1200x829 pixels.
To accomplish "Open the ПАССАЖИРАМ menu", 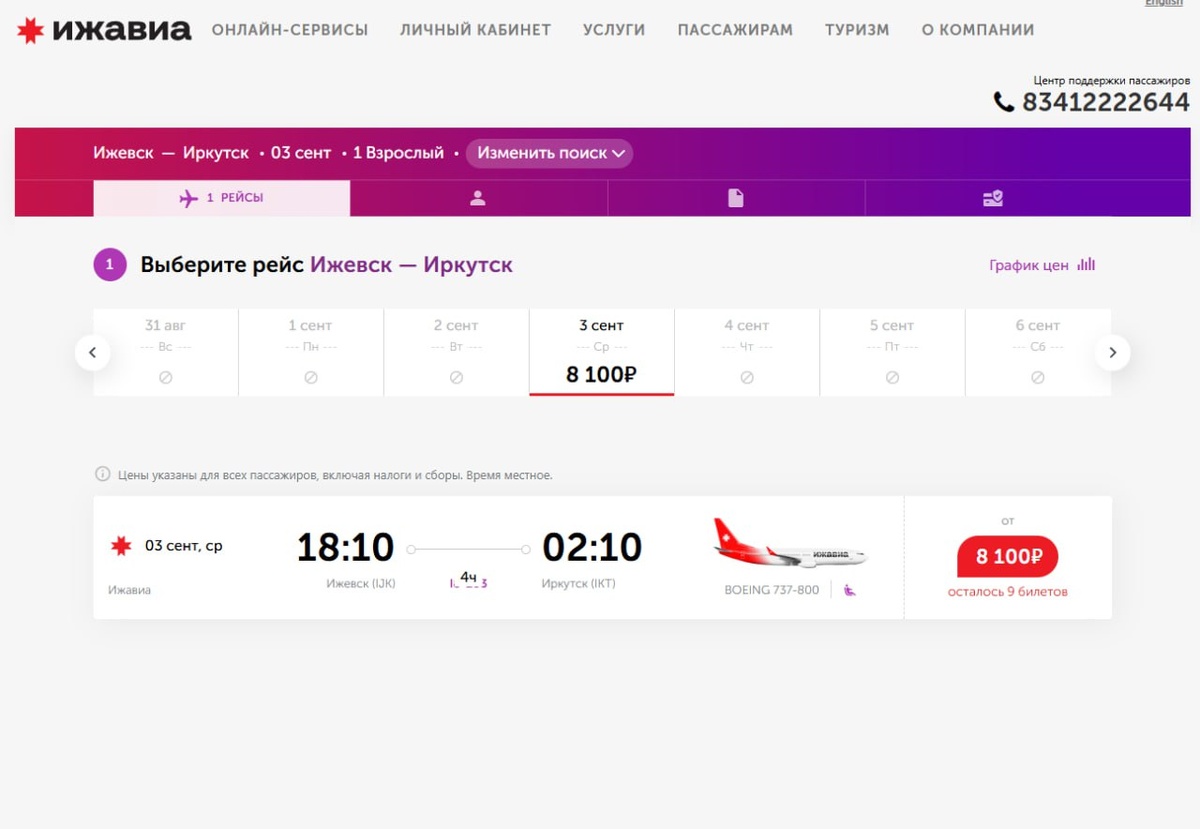I will (x=735, y=30).
